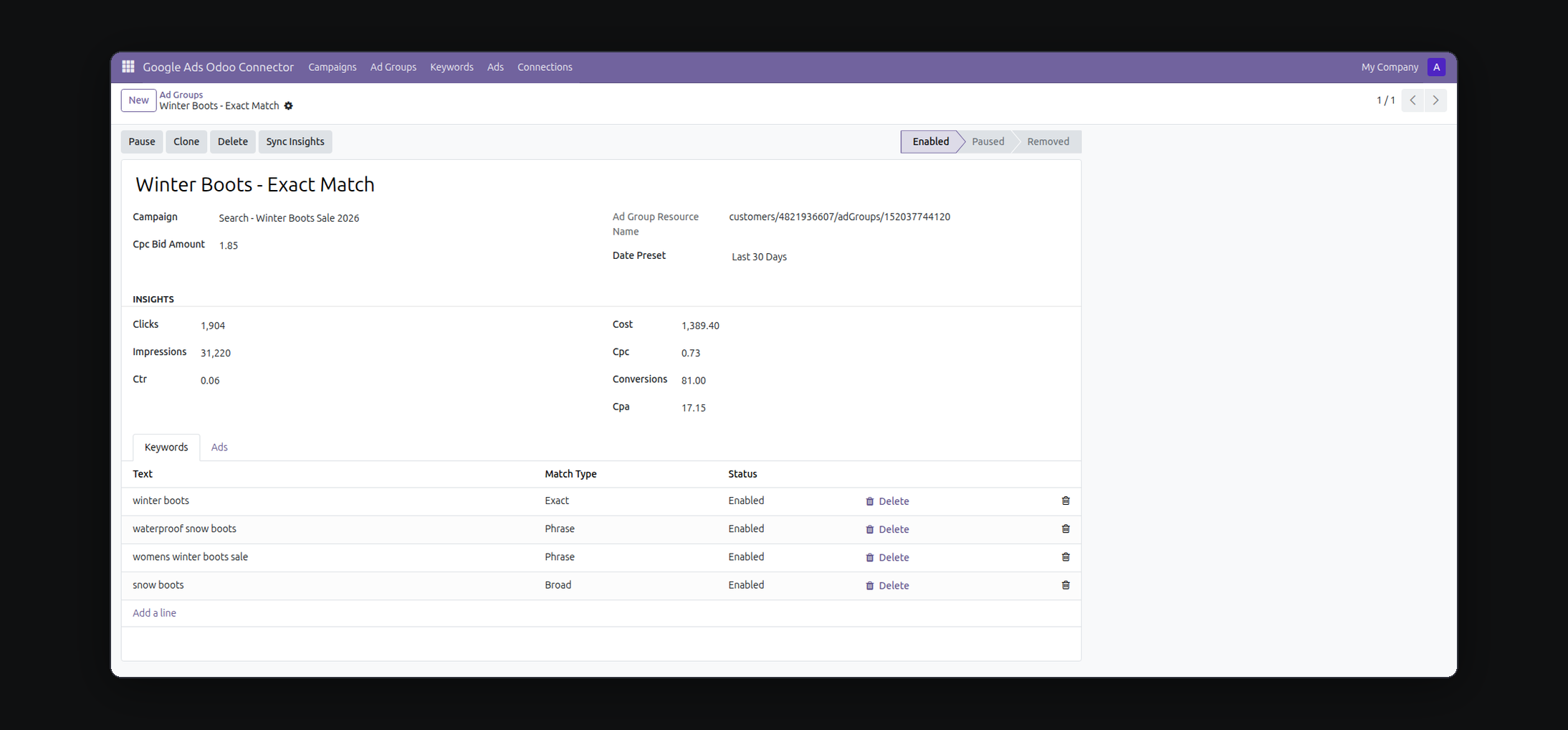
Task: Open Match Type cell Broad for snow boots
Action: point(558,585)
